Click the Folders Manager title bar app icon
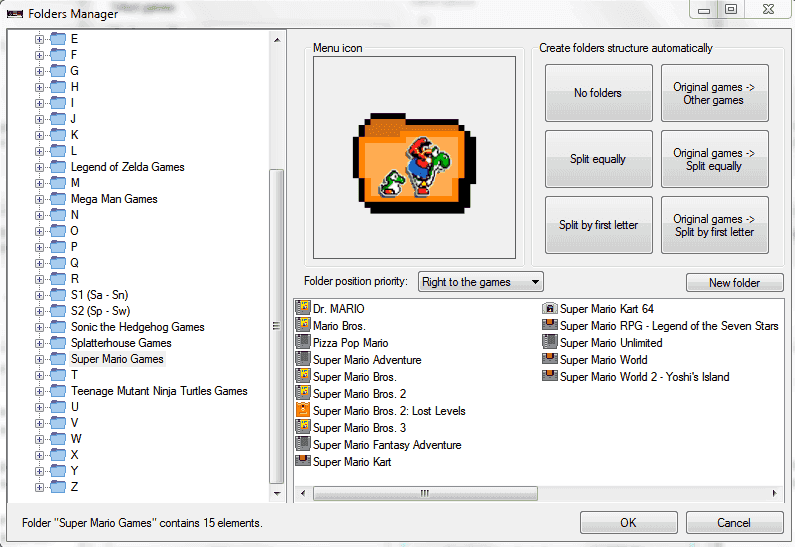795x547 pixels. pyautogui.click(x=15, y=13)
